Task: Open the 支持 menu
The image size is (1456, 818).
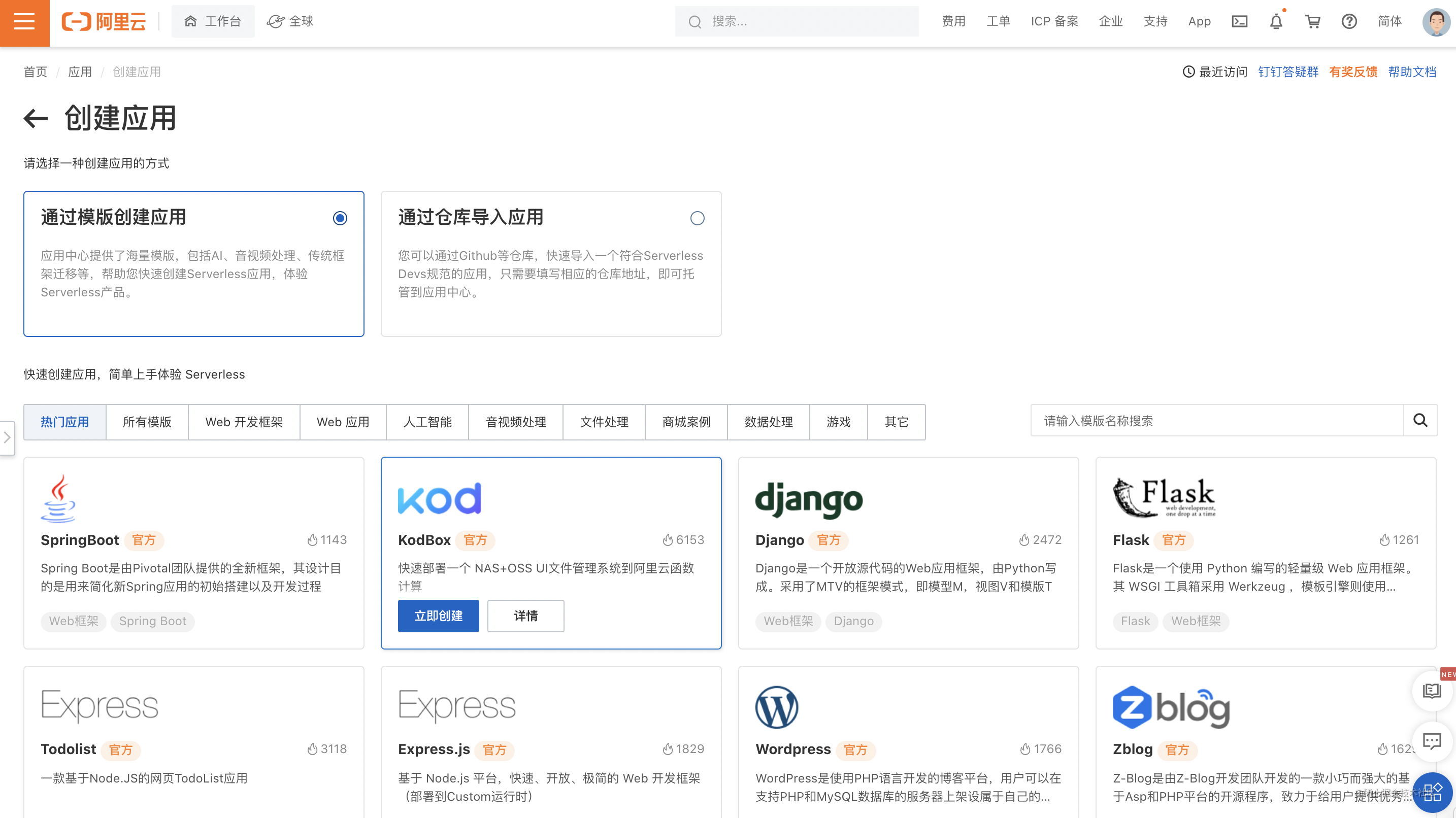Action: [x=1155, y=21]
